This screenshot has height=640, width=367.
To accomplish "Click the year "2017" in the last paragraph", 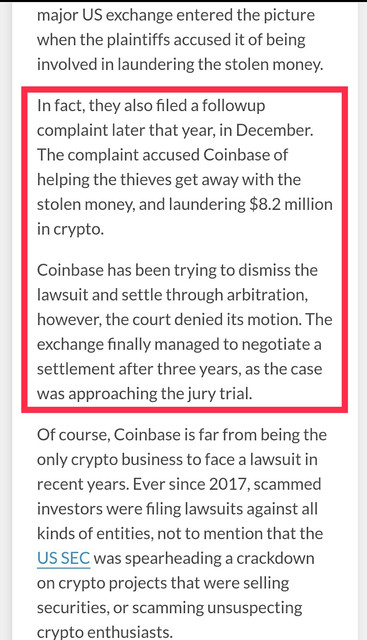I will [228, 484].
